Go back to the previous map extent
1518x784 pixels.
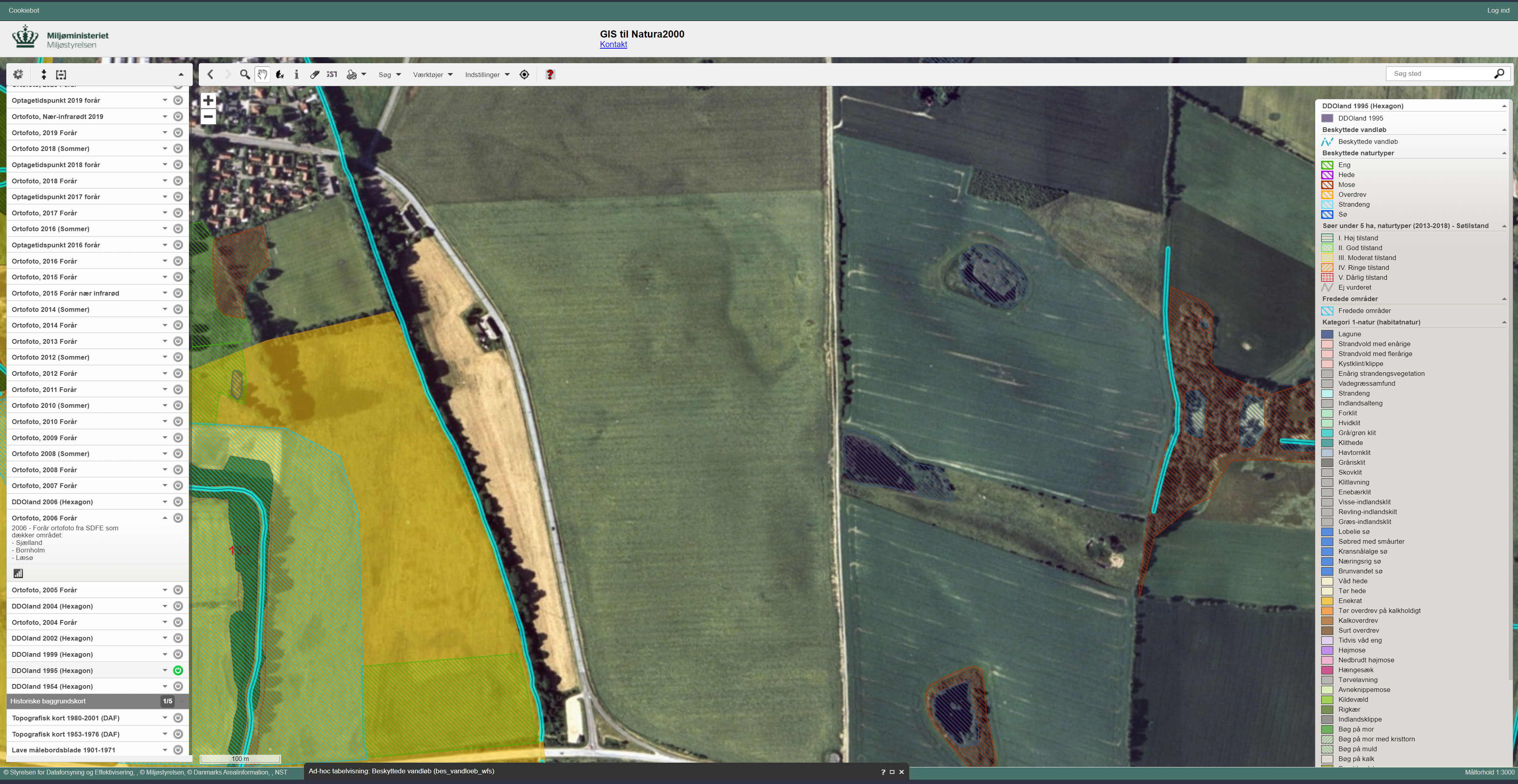tap(210, 74)
